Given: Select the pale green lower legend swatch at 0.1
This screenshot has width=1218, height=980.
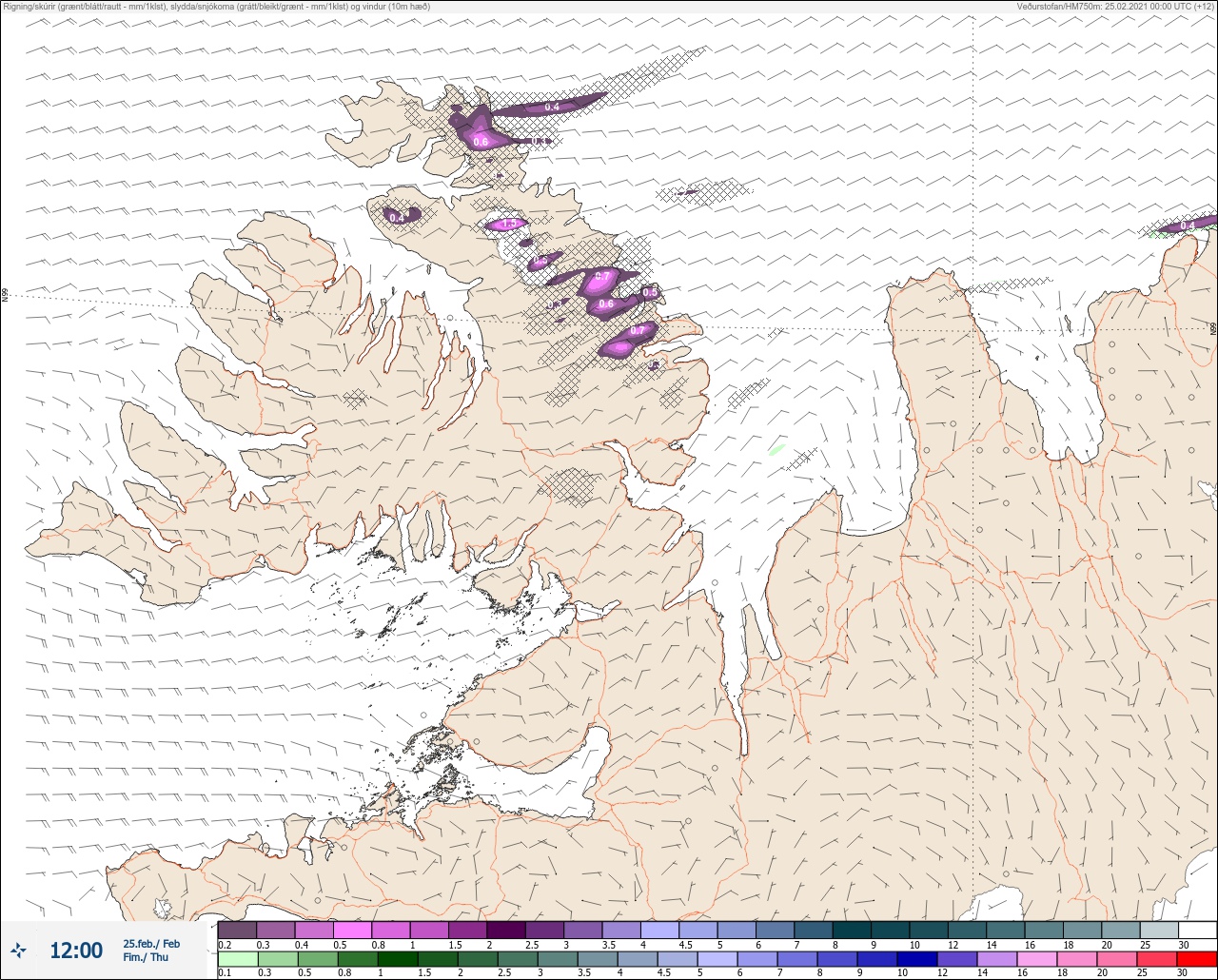Looking at the screenshot, I should tap(238, 959).
